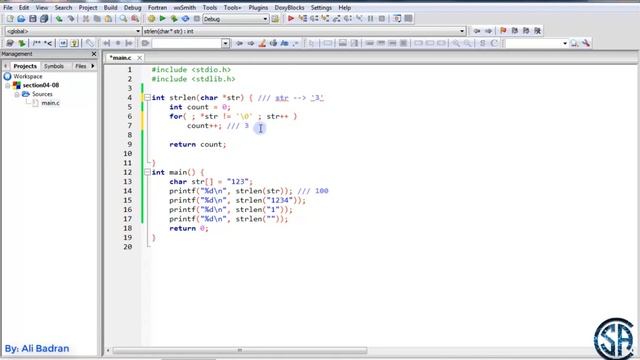640x360 pixels.
Task: Click the Zoom out icon in the toolbar
Action: point(467,43)
